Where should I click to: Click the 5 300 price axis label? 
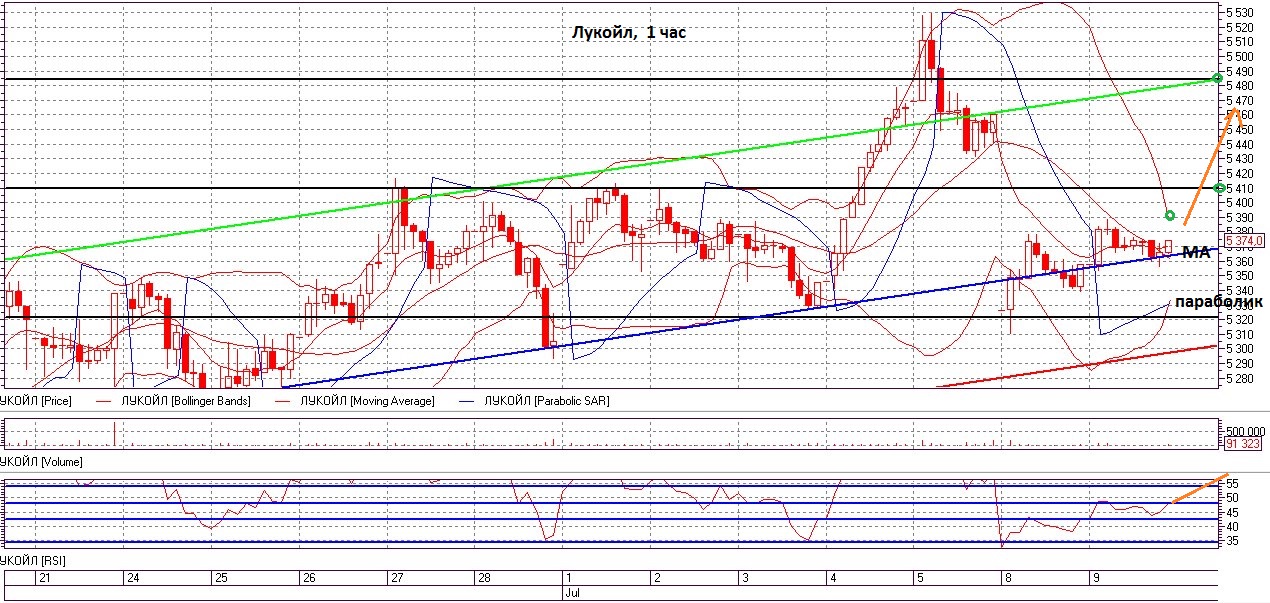click(x=1240, y=349)
